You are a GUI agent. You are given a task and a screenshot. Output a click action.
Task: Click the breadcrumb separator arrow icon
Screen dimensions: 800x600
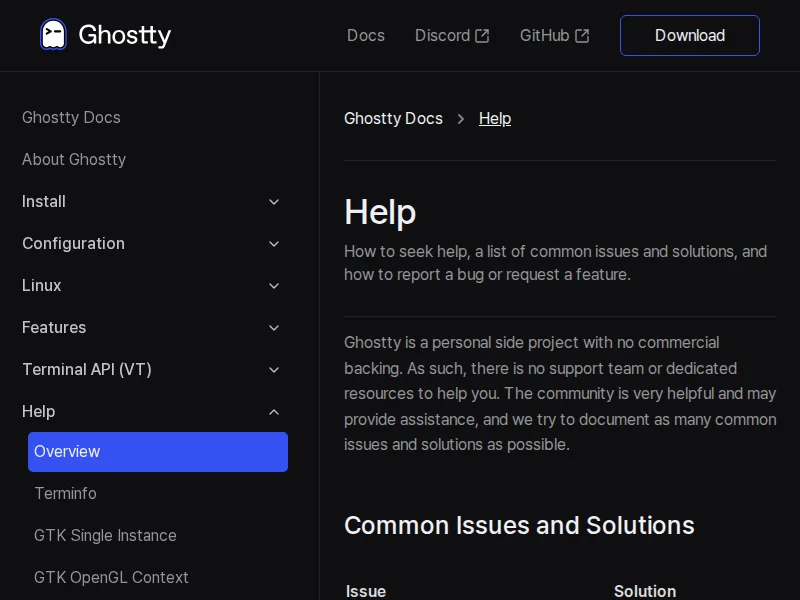461,119
